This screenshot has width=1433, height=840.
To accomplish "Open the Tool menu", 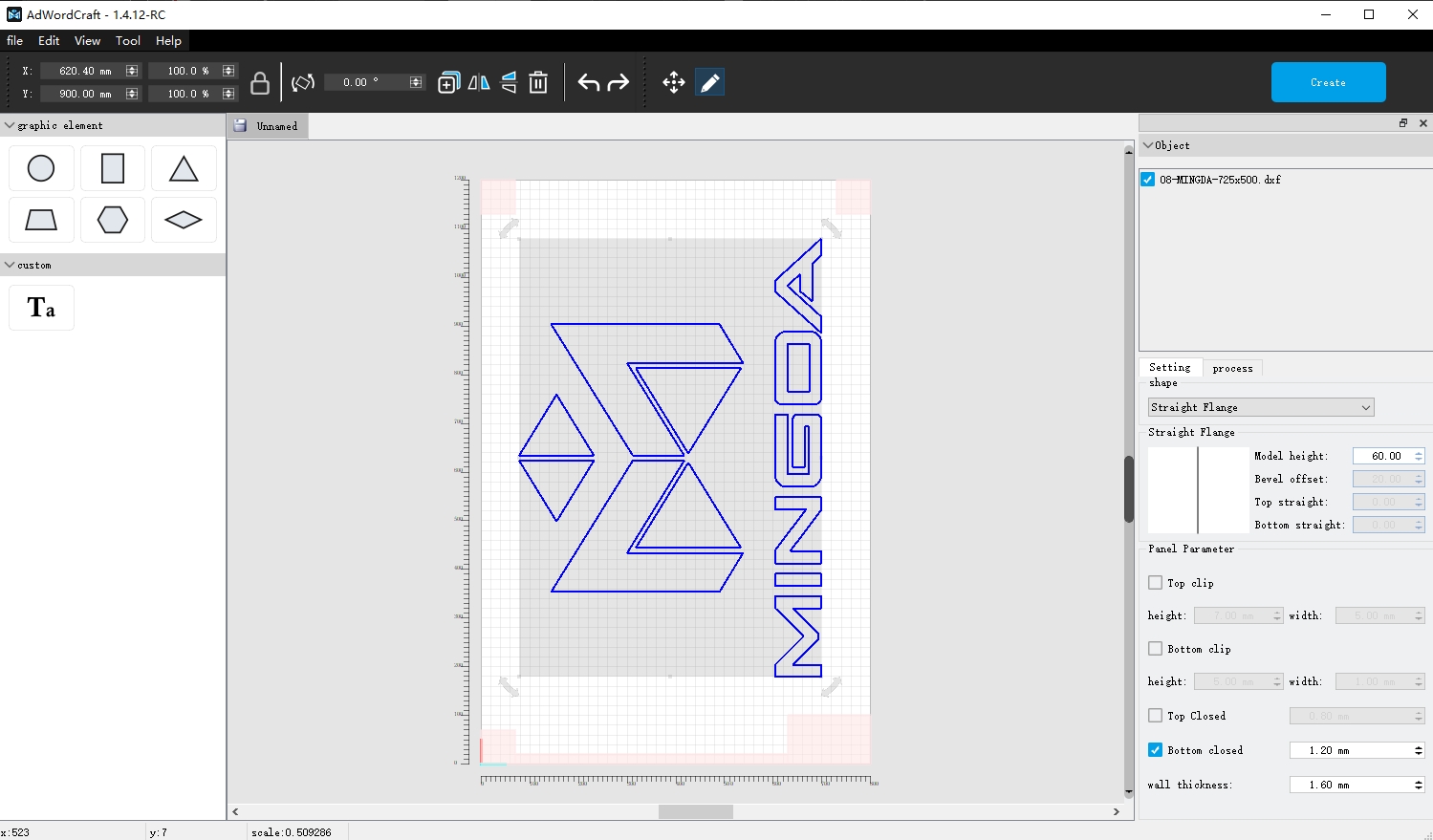I will click(128, 41).
